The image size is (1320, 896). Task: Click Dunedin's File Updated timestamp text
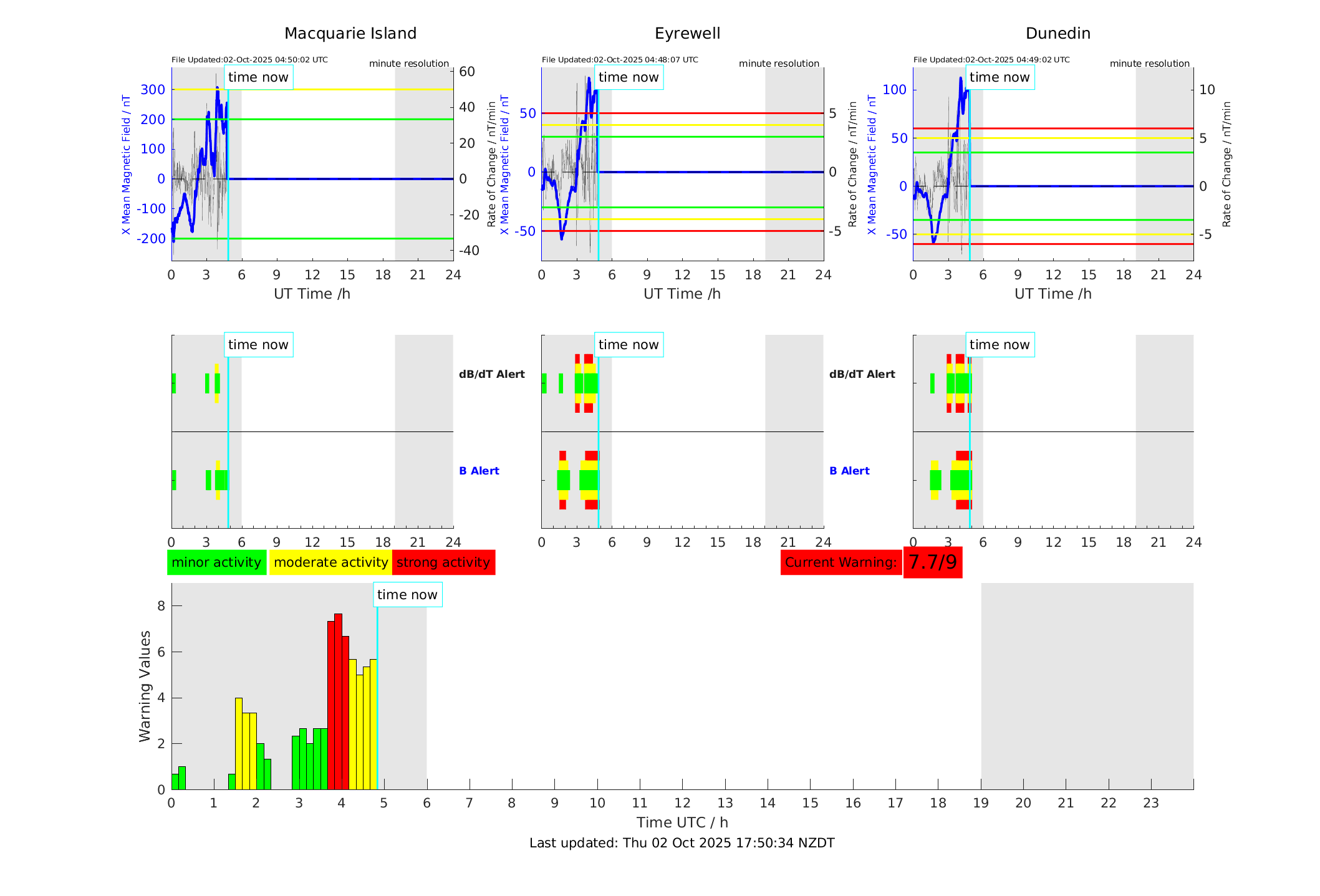[x=991, y=60]
